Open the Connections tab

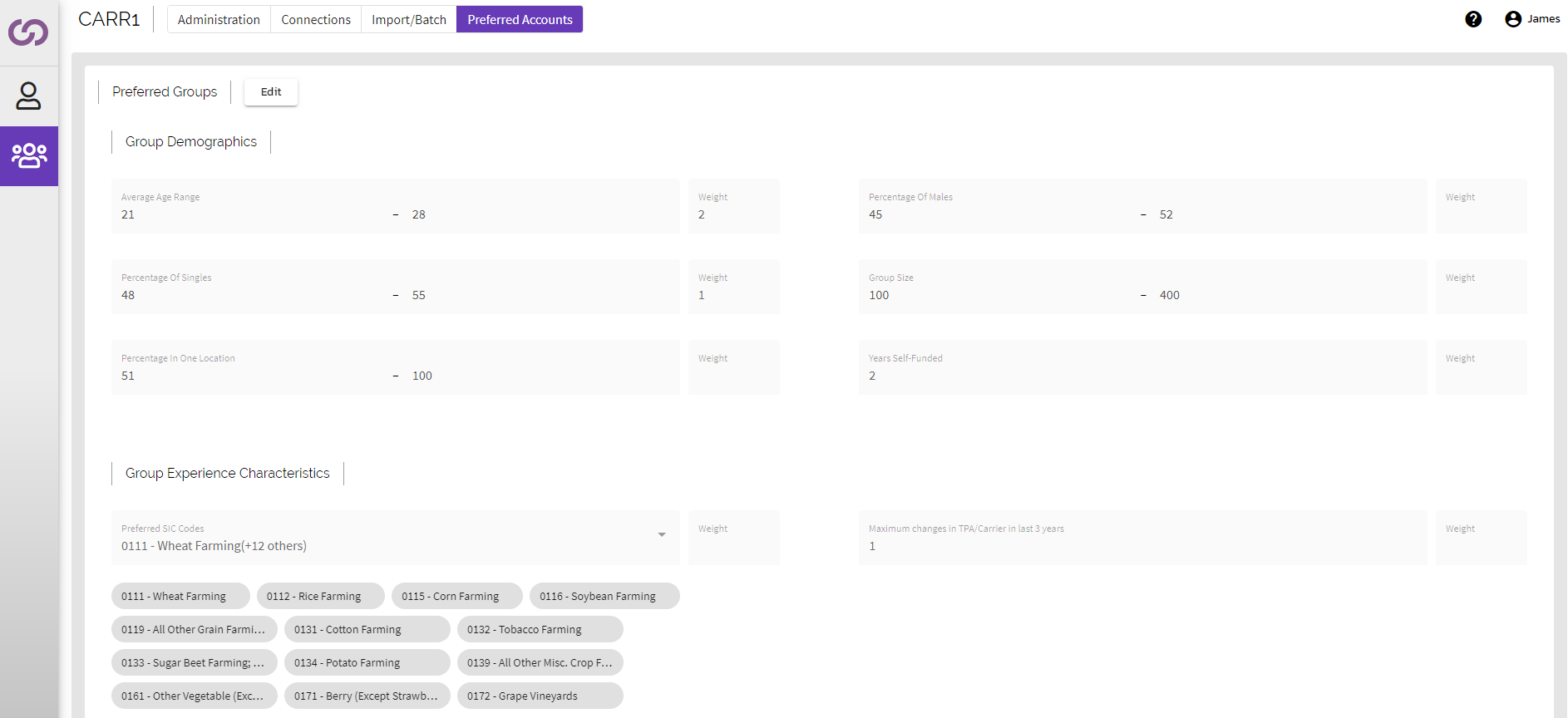pos(316,19)
